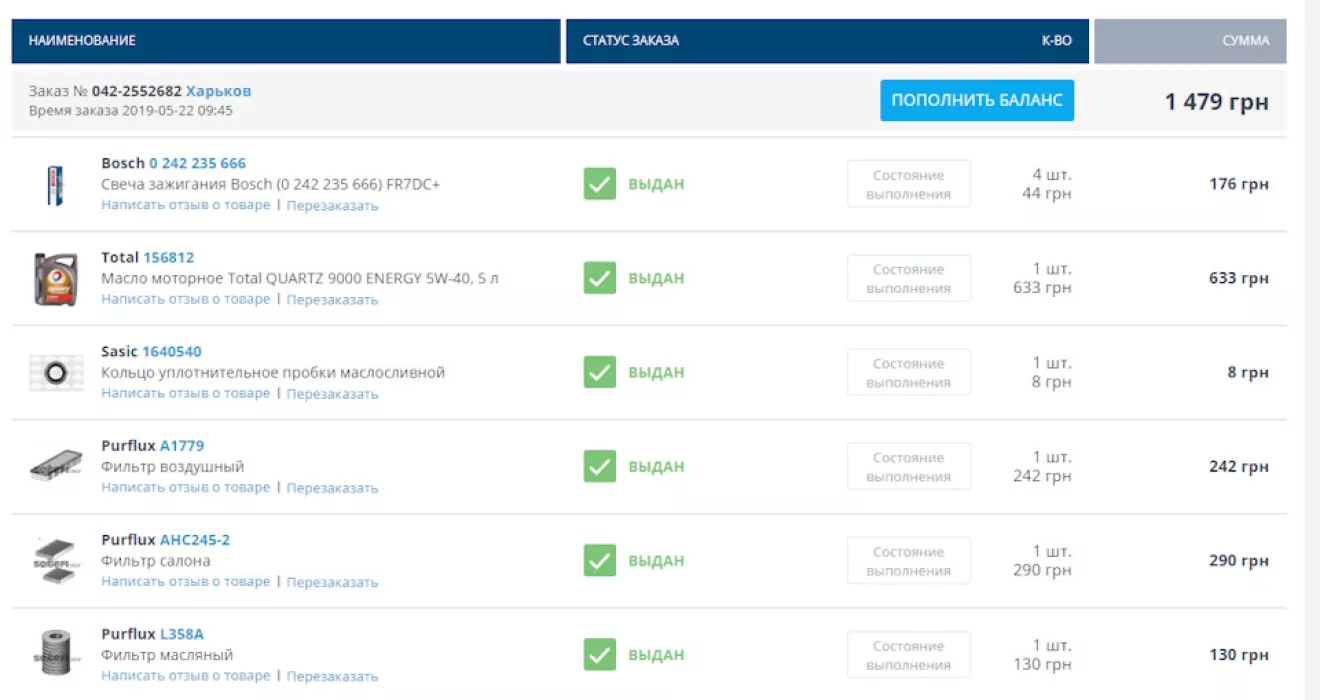Click green checkmark for Bosch spark plug

(599, 185)
